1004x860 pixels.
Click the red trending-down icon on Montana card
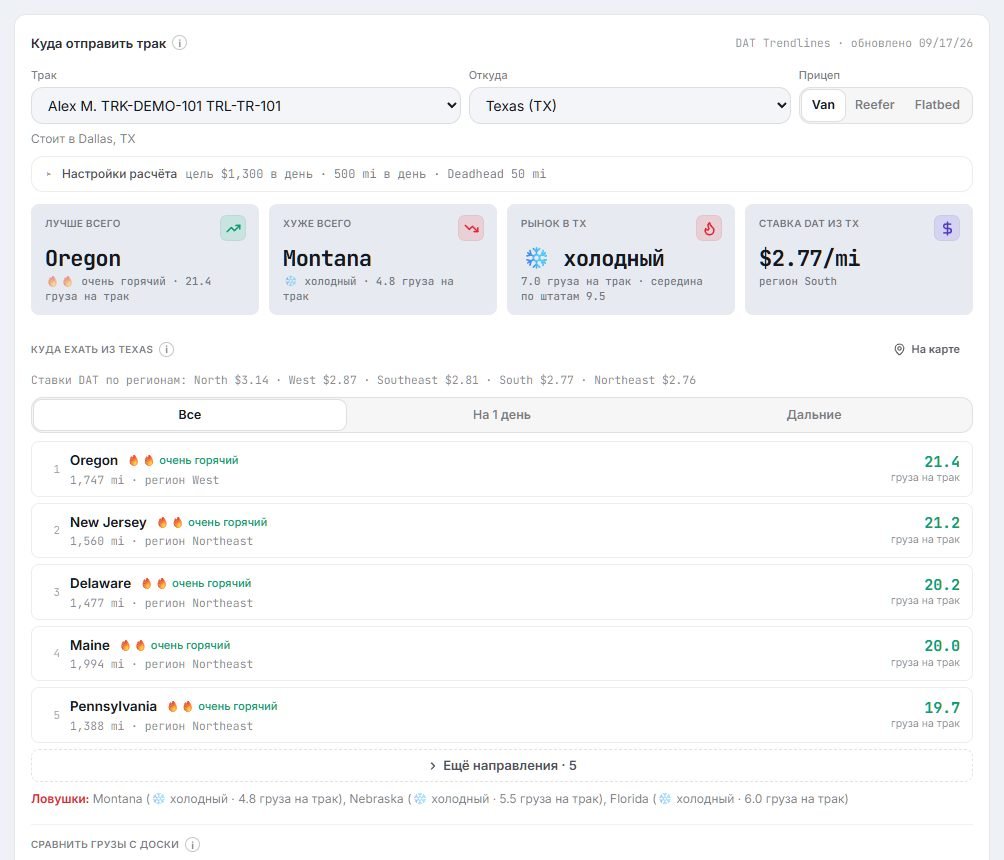click(x=471, y=228)
